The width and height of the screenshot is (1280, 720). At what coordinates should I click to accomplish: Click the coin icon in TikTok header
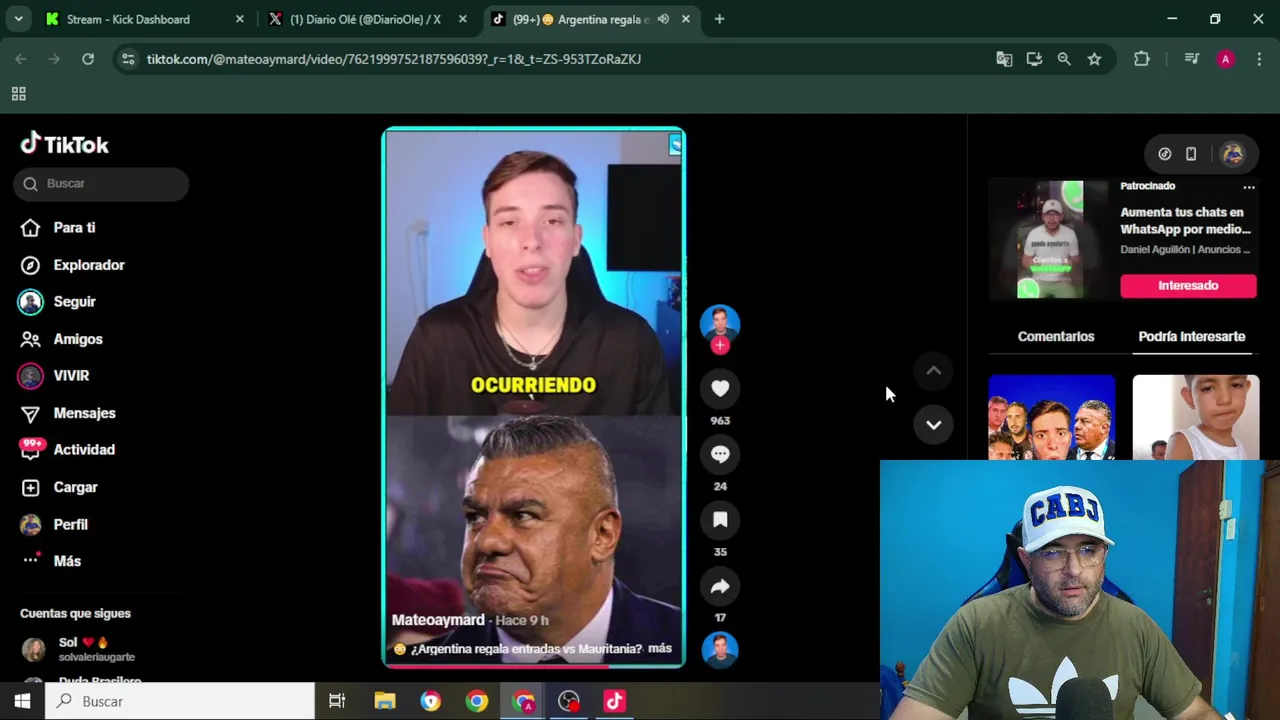click(x=1164, y=154)
